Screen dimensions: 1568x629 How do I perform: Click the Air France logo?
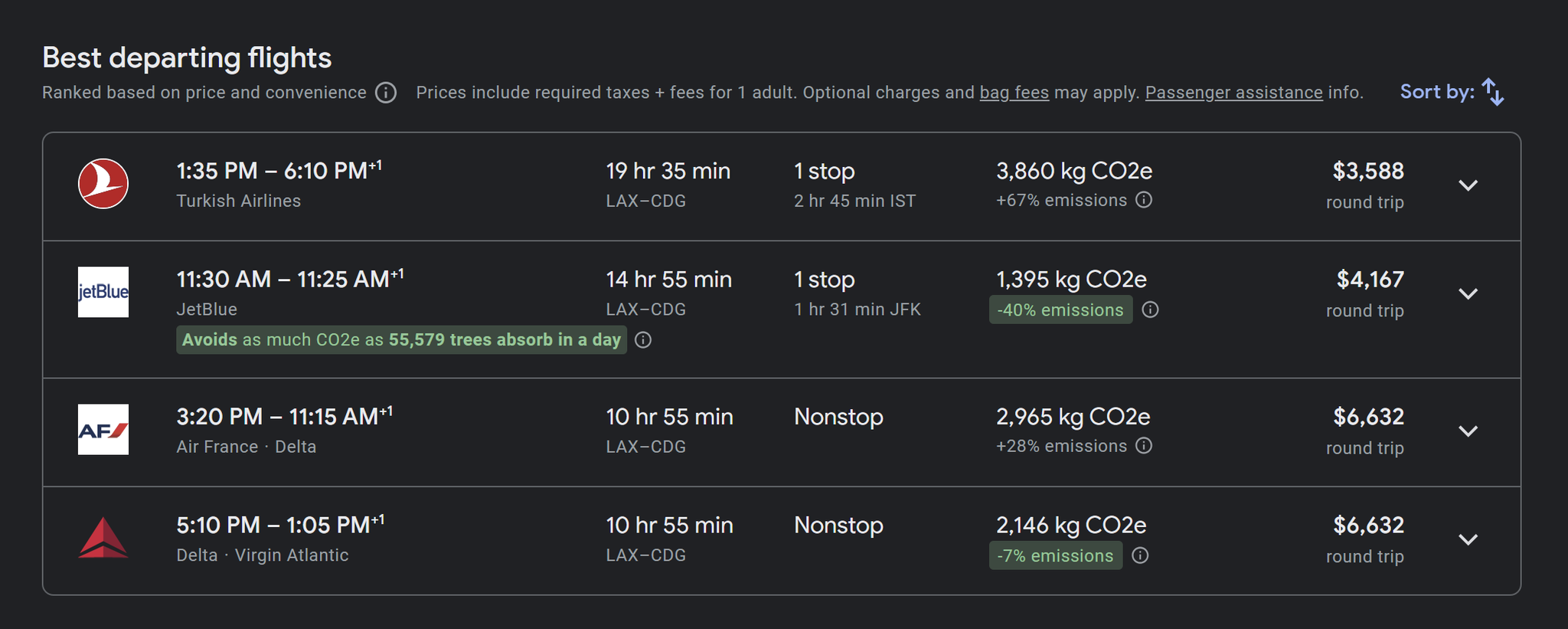pyautogui.click(x=103, y=430)
